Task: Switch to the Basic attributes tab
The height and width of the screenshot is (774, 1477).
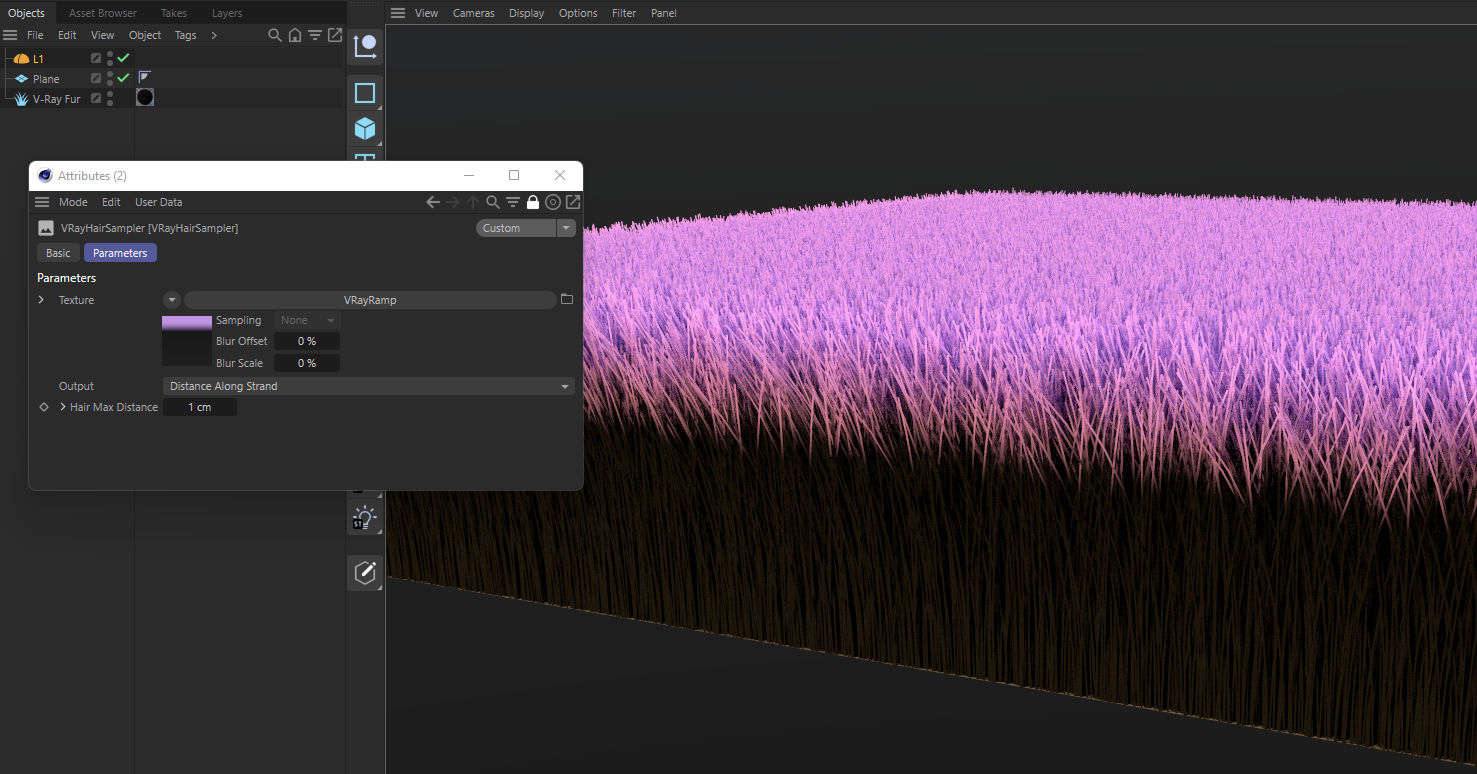Action: tap(58, 253)
